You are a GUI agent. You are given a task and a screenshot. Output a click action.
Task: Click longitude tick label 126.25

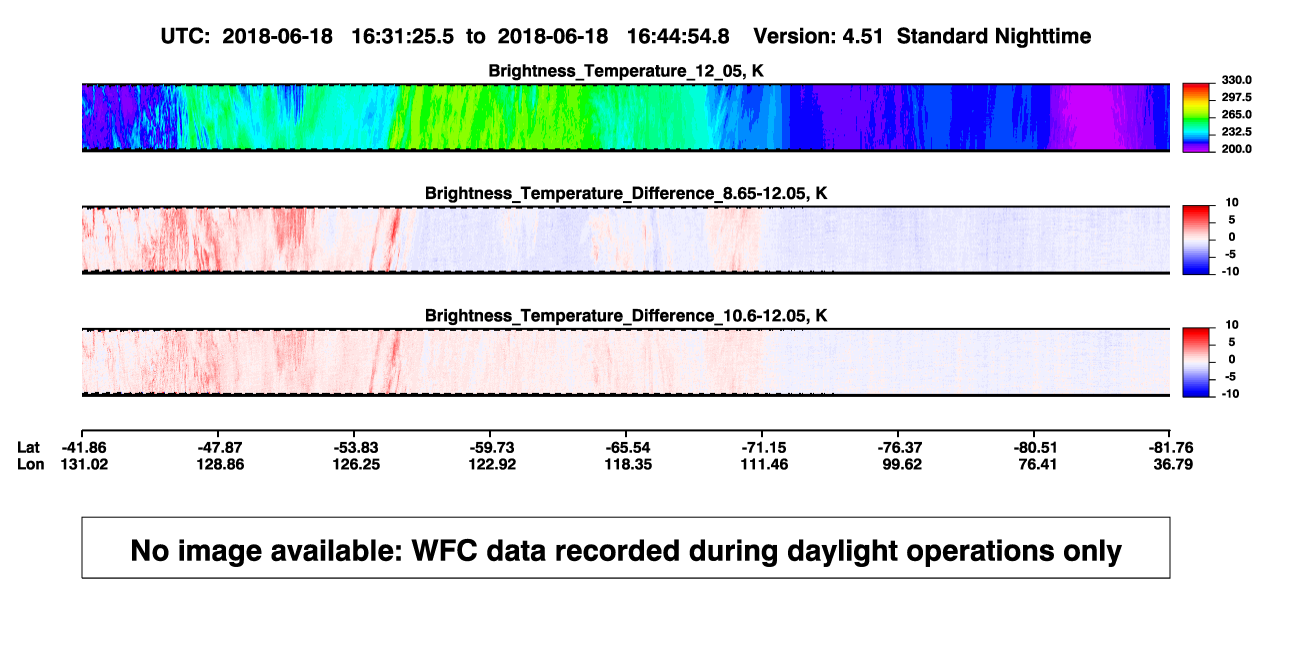tap(354, 465)
